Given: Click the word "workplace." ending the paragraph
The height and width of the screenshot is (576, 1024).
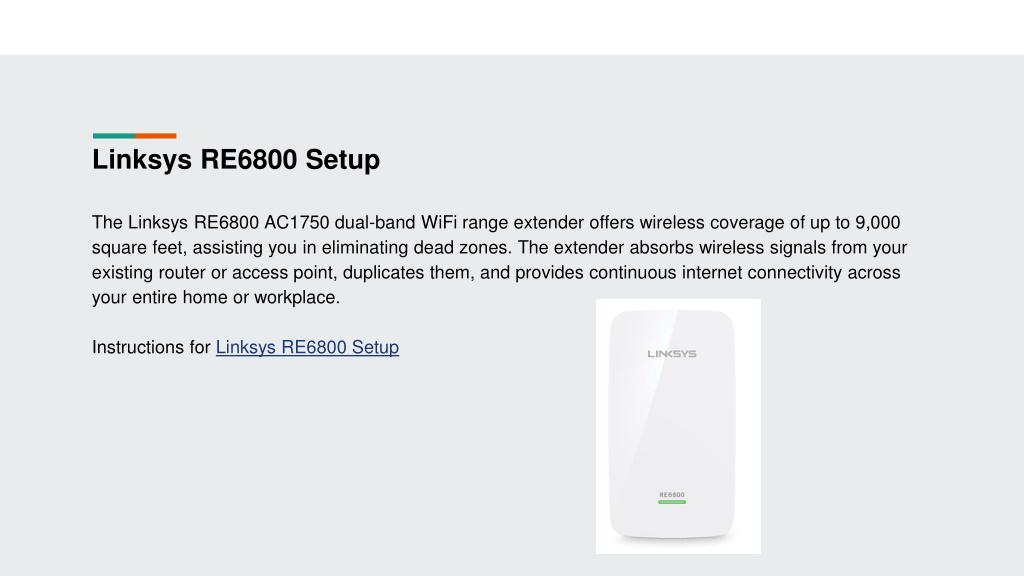Looking at the screenshot, I should click(x=297, y=298).
